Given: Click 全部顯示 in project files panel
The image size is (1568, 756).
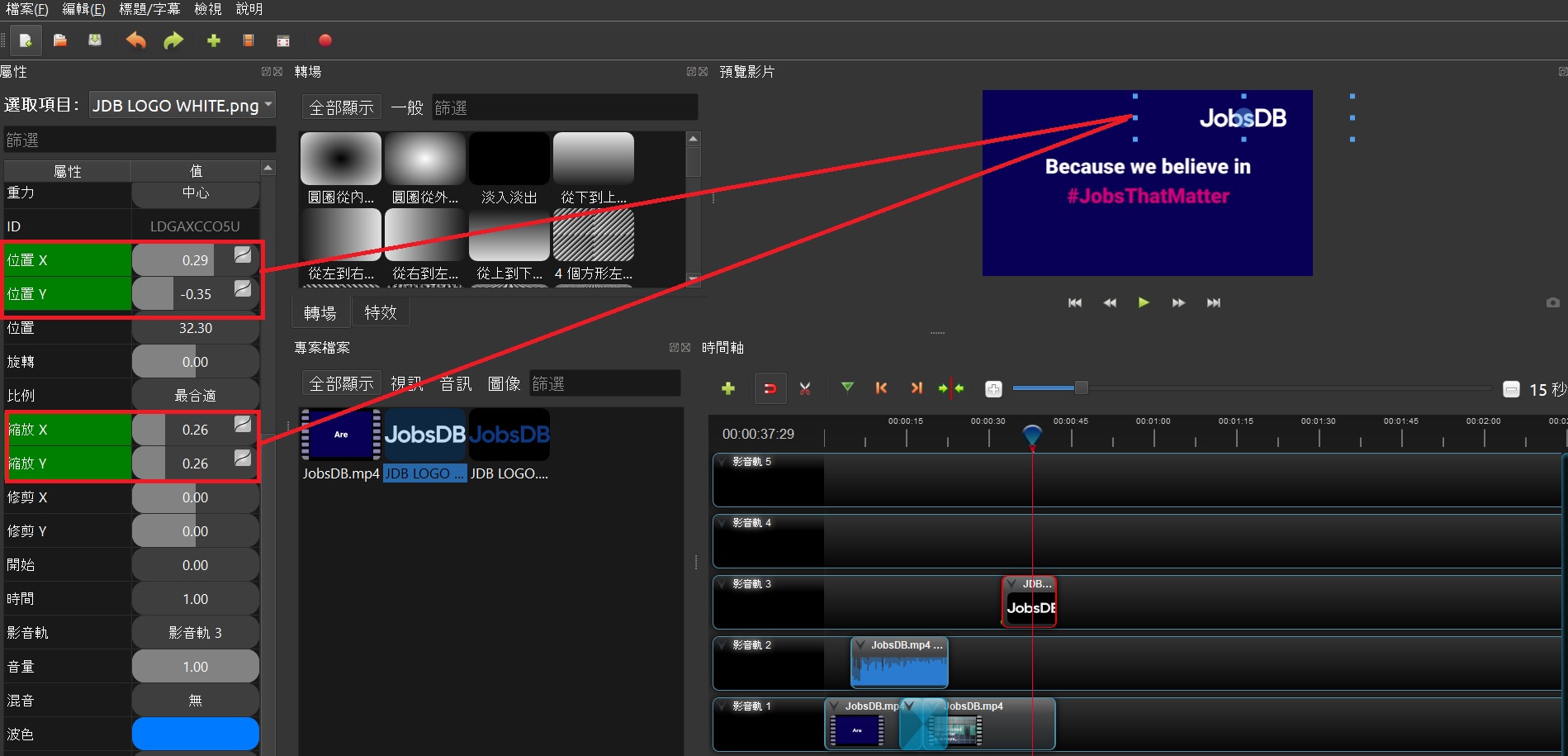Looking at the screenshot, I should [341, 383].
